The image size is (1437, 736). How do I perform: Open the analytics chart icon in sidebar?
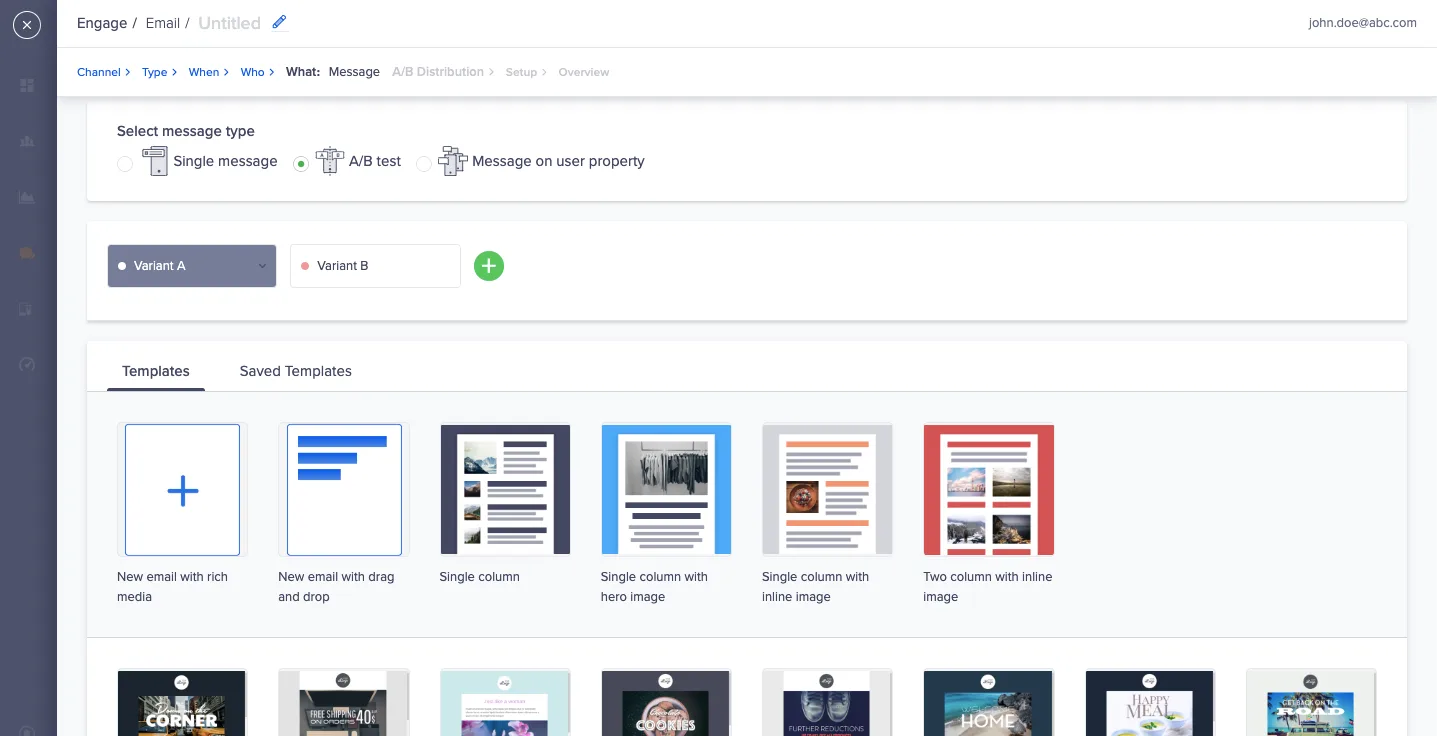coord(27,197)
